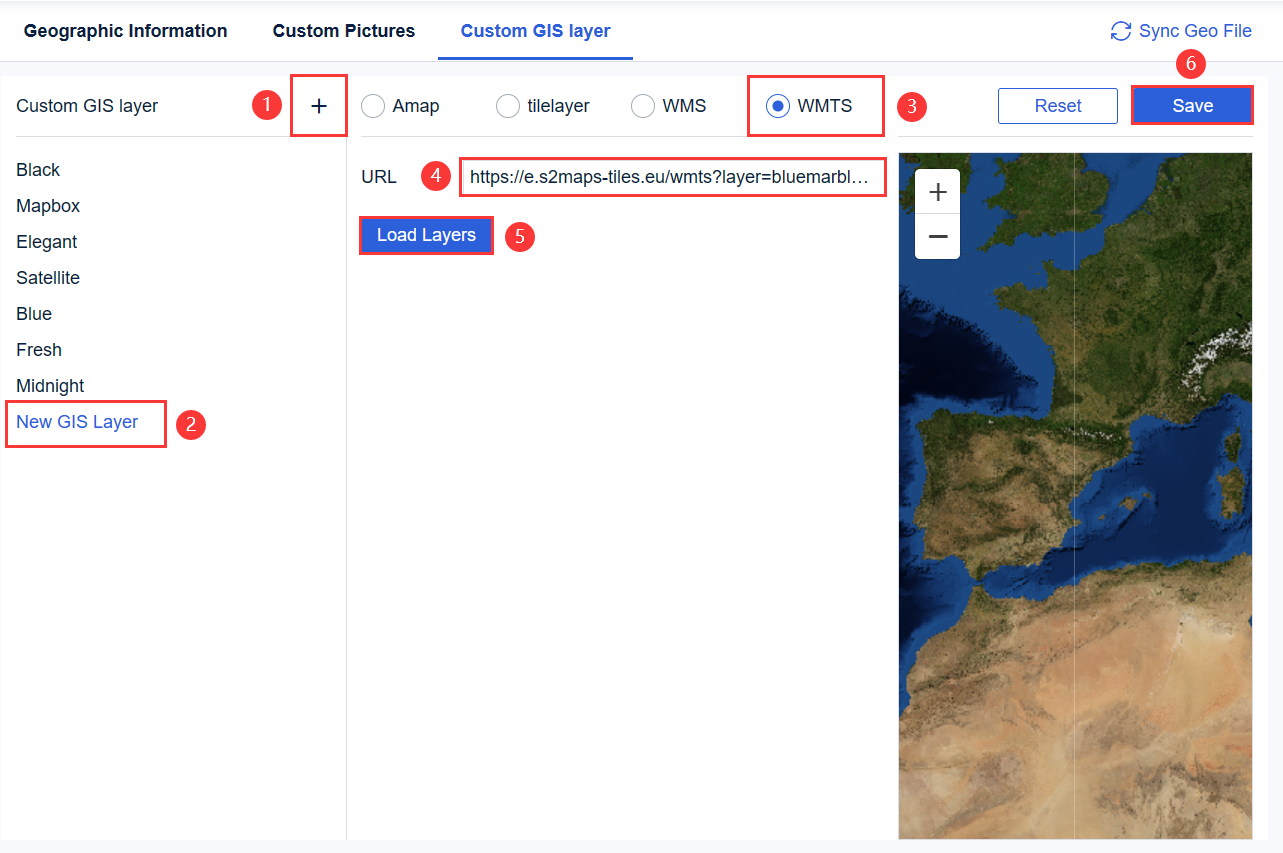
Task: Select the New GIS Layer entry
Action: [76, 422]
